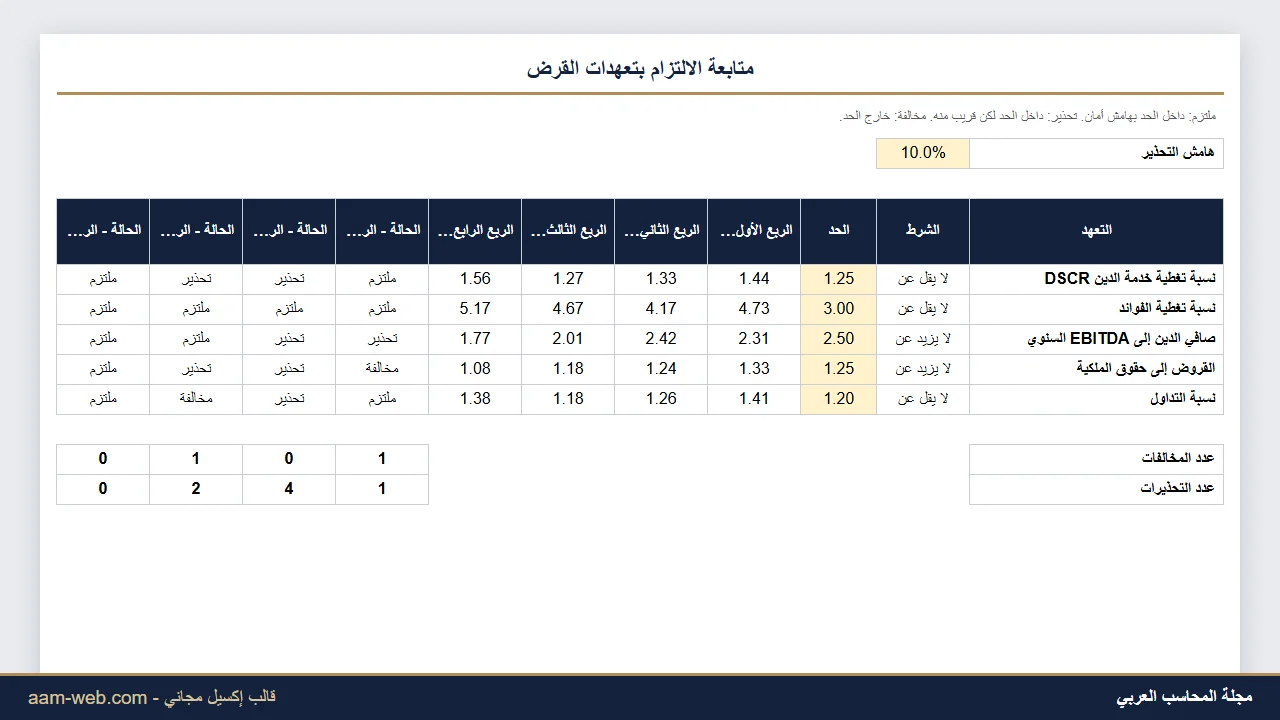This screenshot has height=720, width=1280.
Task: Click row label "نسبة تغطية الفوائد"
Action: [x=1096, y=309]
